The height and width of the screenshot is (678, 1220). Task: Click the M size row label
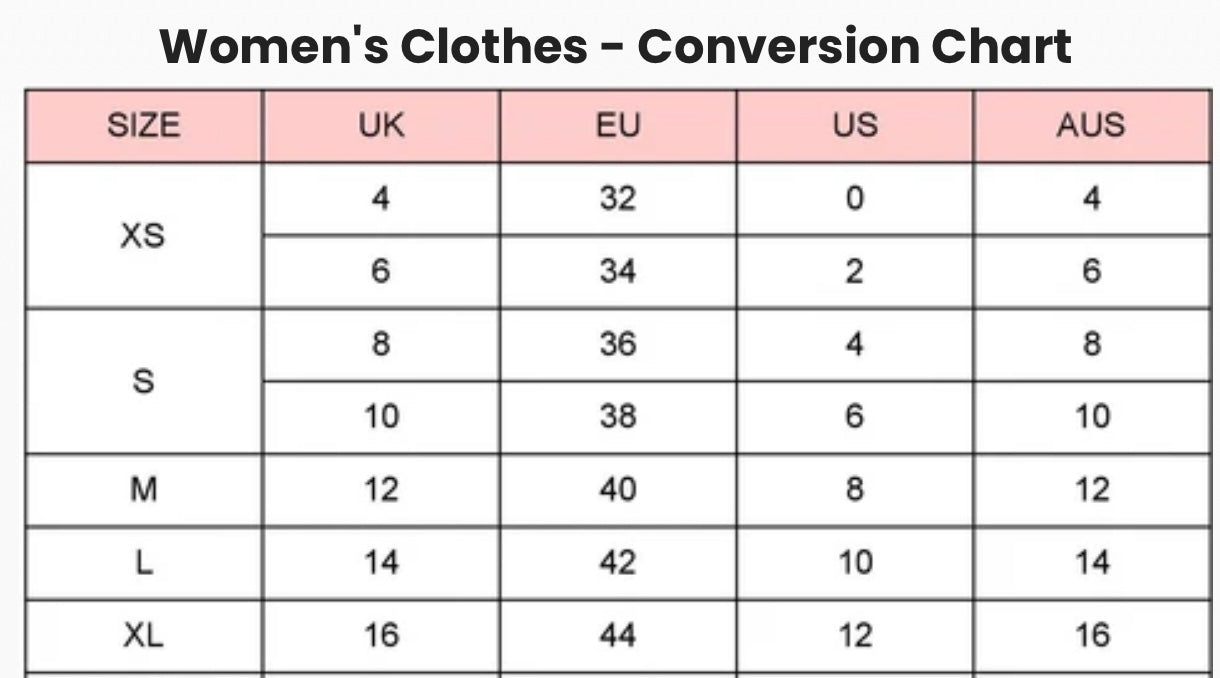pos(143,490)
